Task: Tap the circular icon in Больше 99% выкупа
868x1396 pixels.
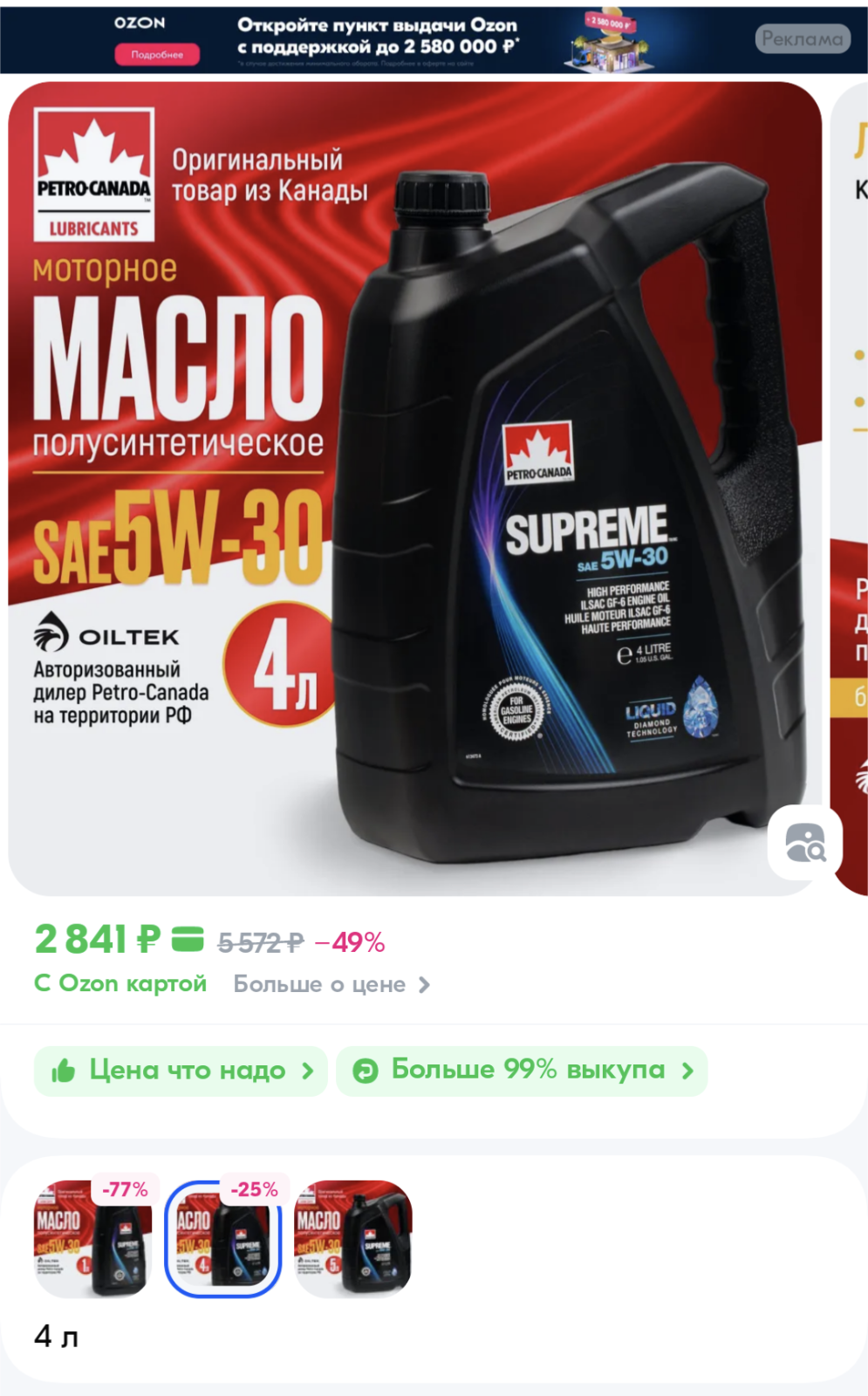Action: tap(365, 1071)
